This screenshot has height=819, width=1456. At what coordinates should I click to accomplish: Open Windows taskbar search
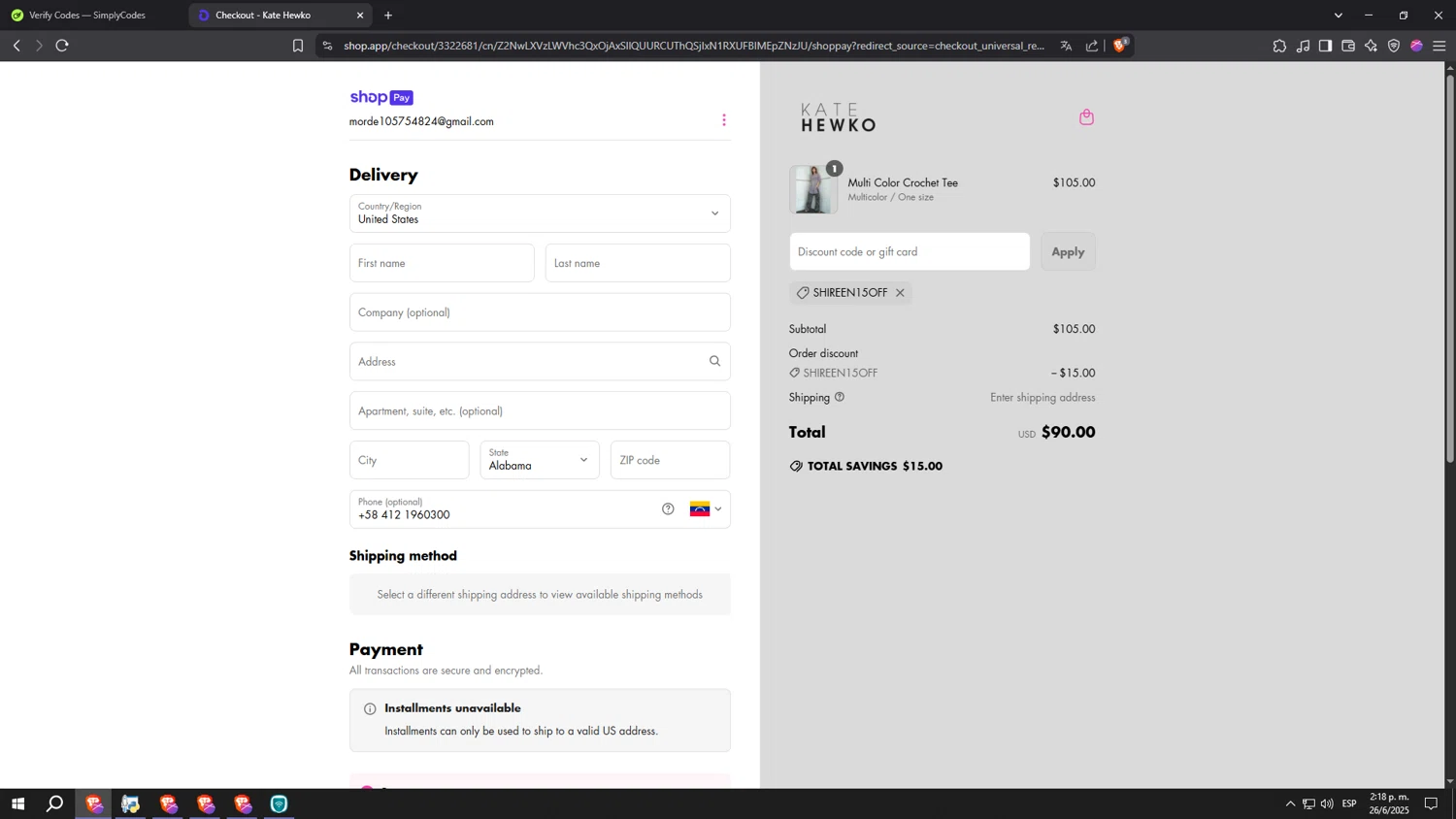pyautogui.click(x=55, y=803)
